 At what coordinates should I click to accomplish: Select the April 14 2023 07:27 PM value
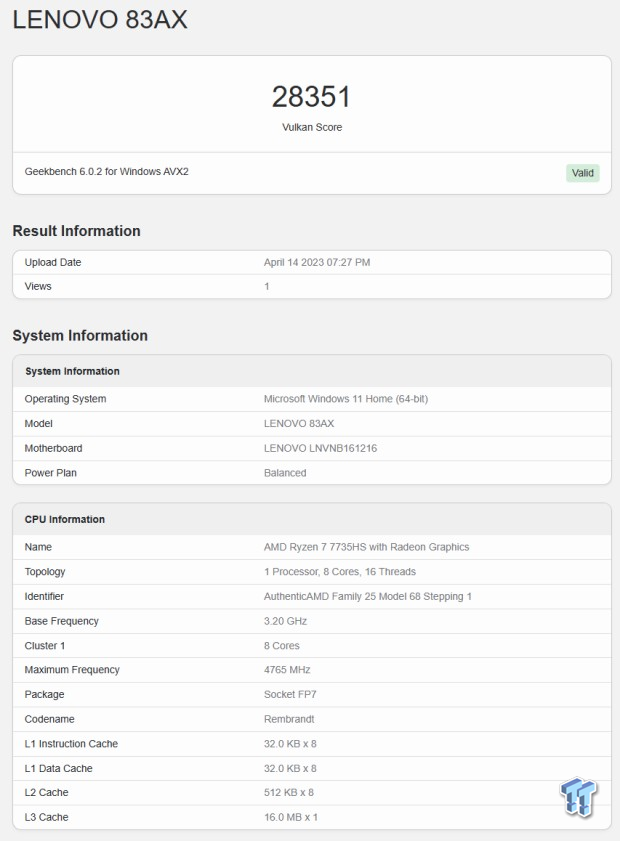[317, 262]
